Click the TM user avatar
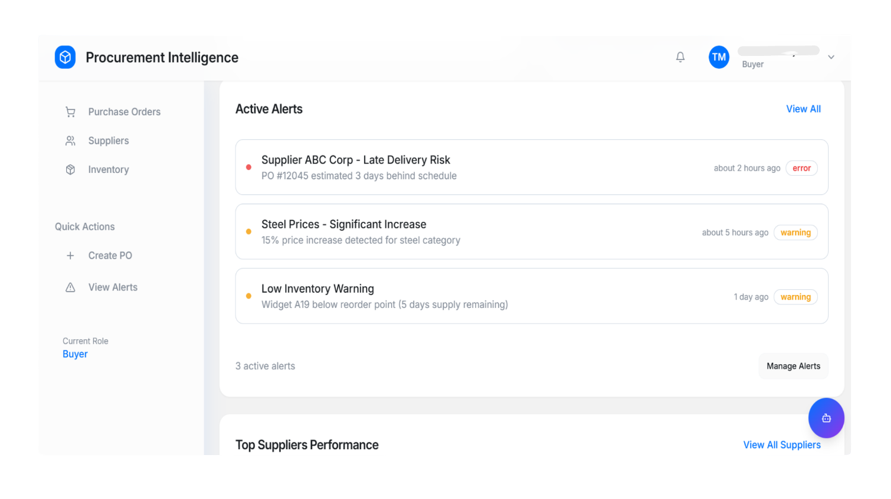 point(719,58)
